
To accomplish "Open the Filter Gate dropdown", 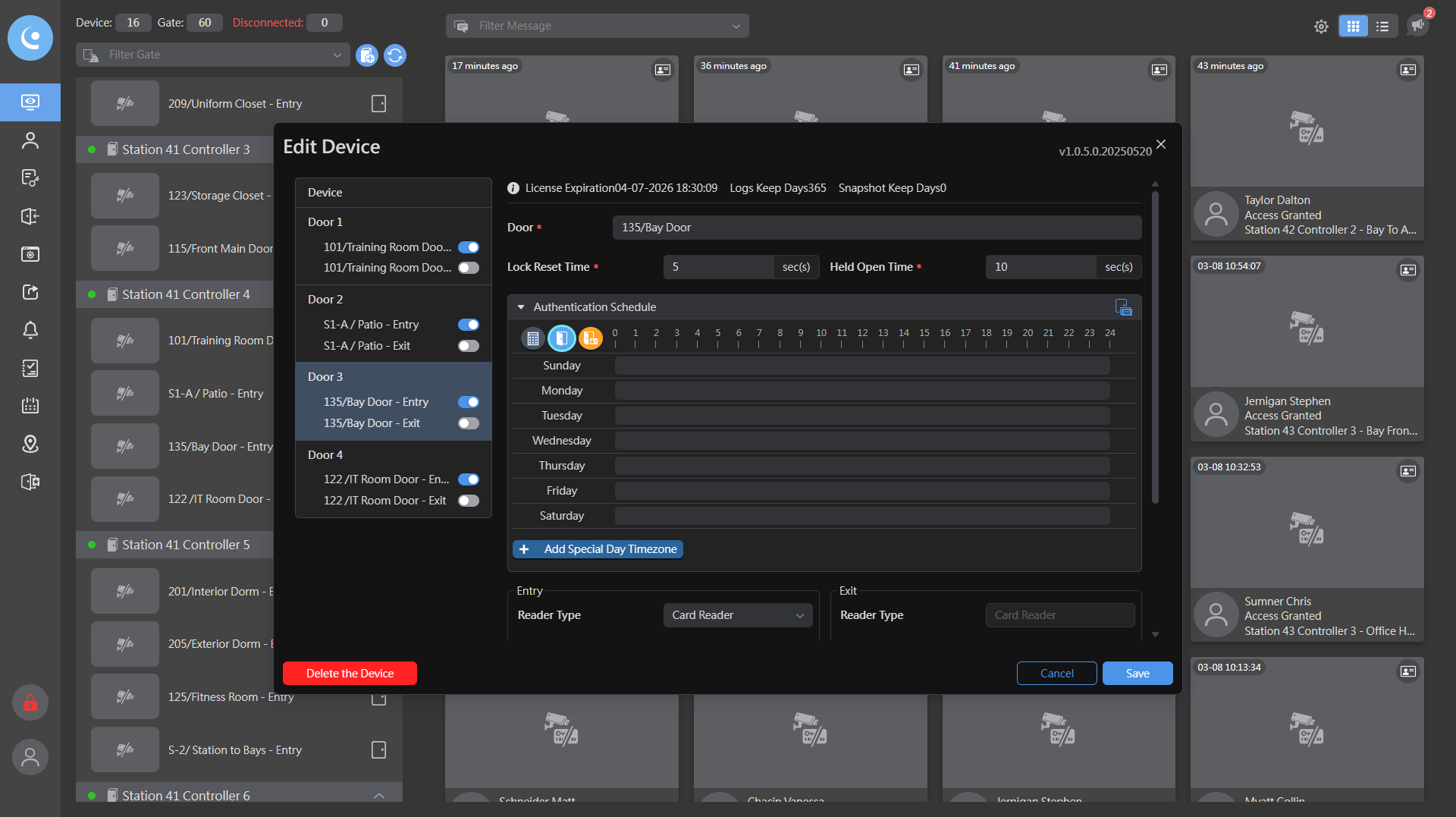I will click(x=212, y=55).
